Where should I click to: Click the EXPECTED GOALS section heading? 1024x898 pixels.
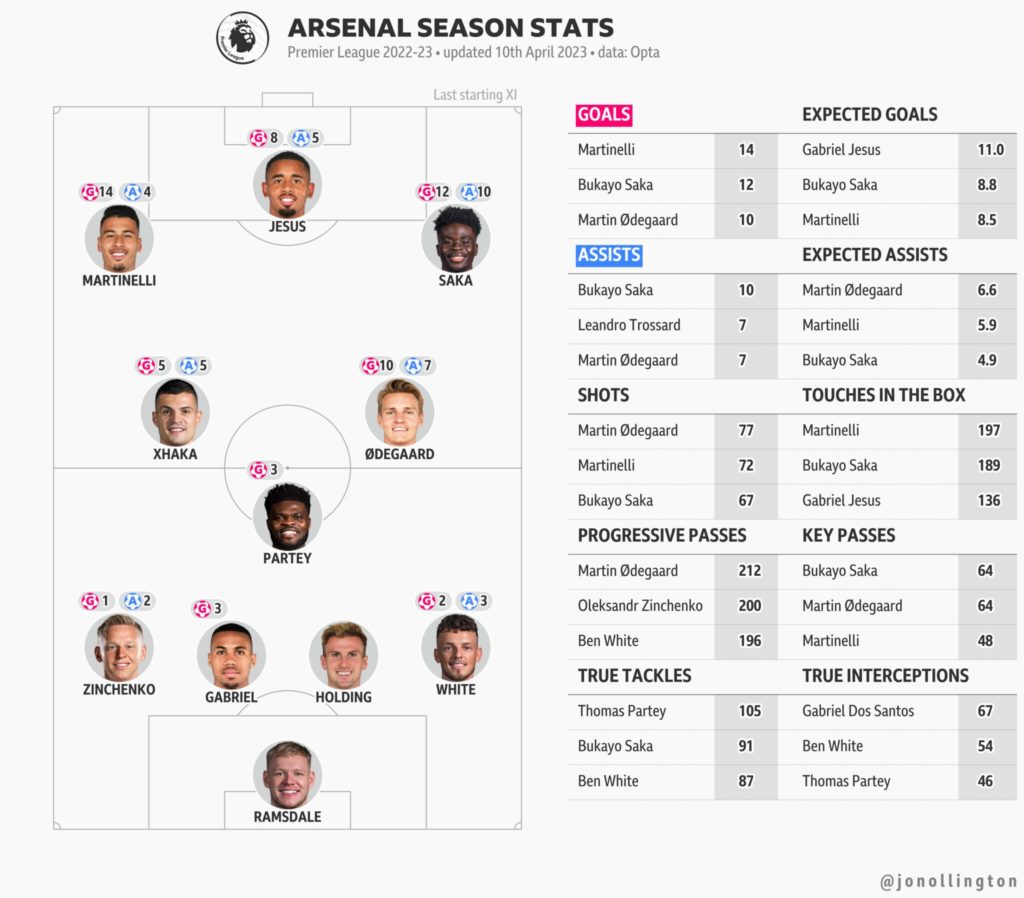869,114
